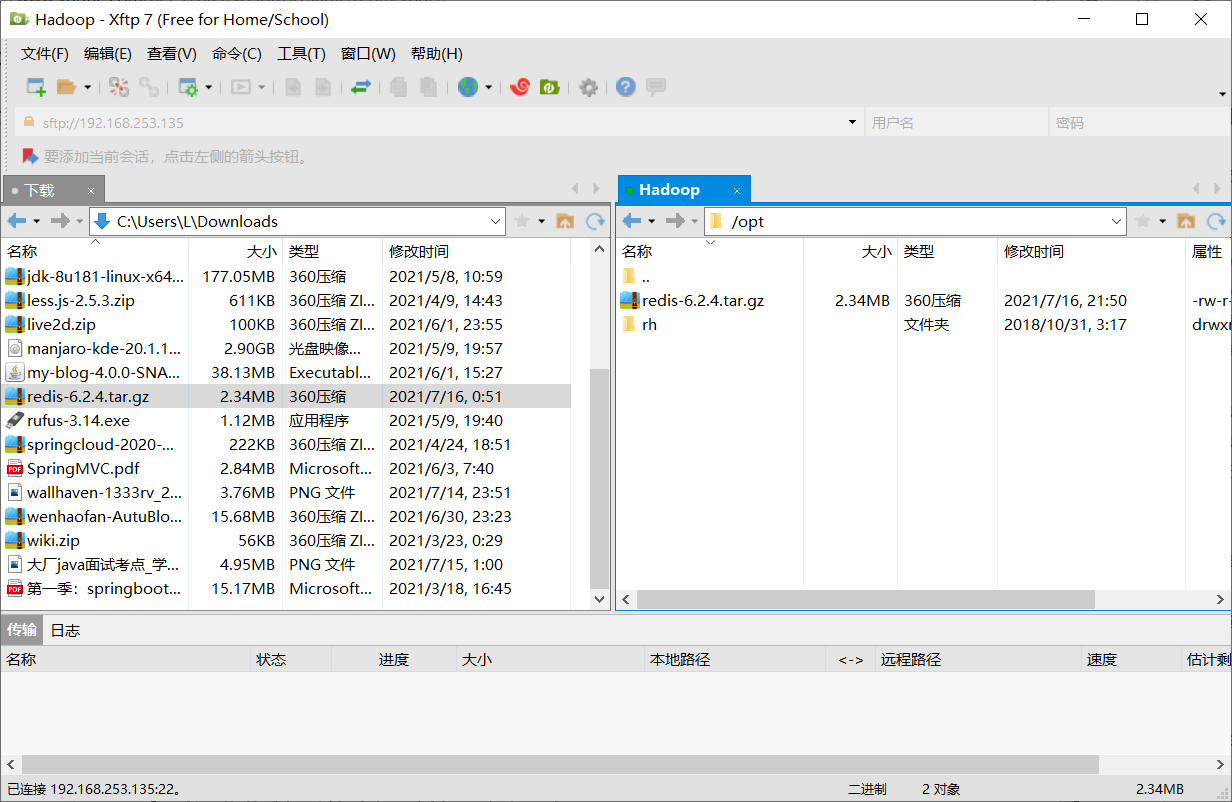This screenshot has width=1232, height=802.
Task: Click the remote pane favorites star
Action: tap(1142, 221)
